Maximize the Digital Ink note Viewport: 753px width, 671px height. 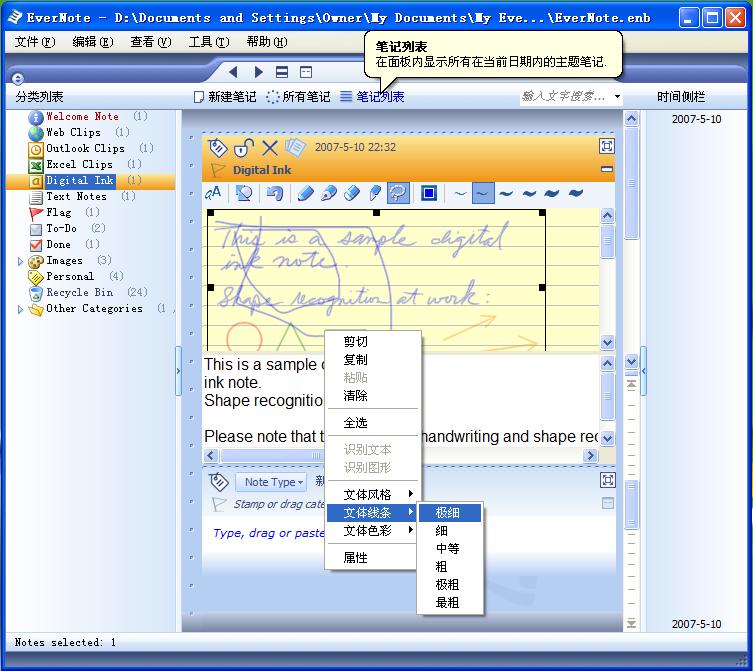point(607,146)
